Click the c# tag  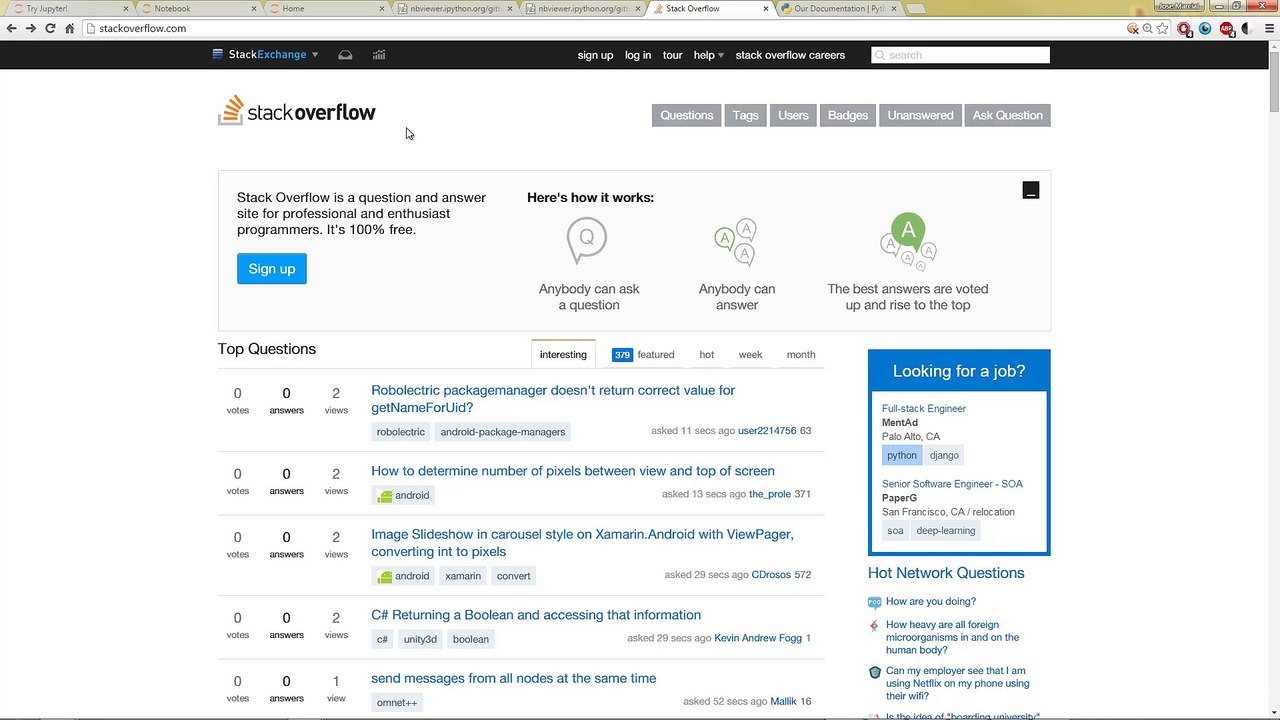point(382,639)
